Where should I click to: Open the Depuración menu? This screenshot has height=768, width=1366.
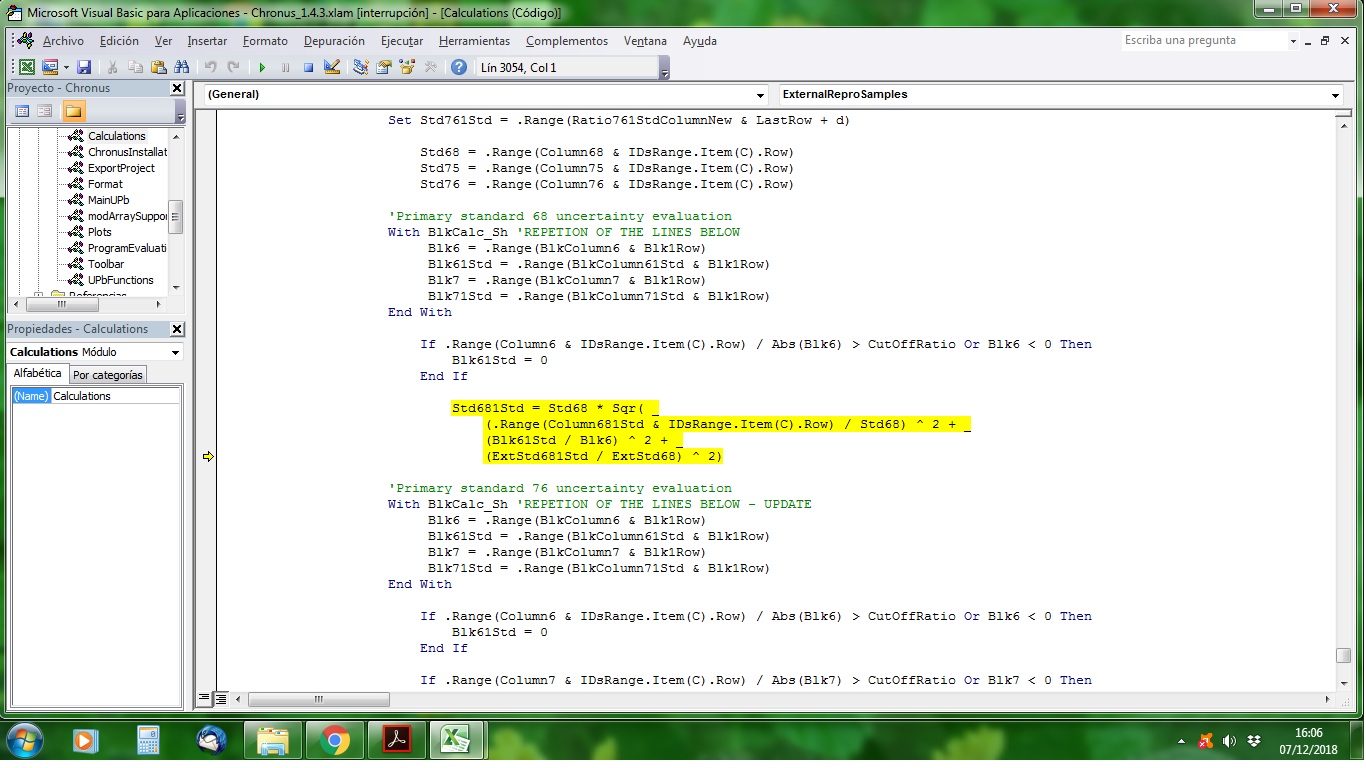coord(334,41)
